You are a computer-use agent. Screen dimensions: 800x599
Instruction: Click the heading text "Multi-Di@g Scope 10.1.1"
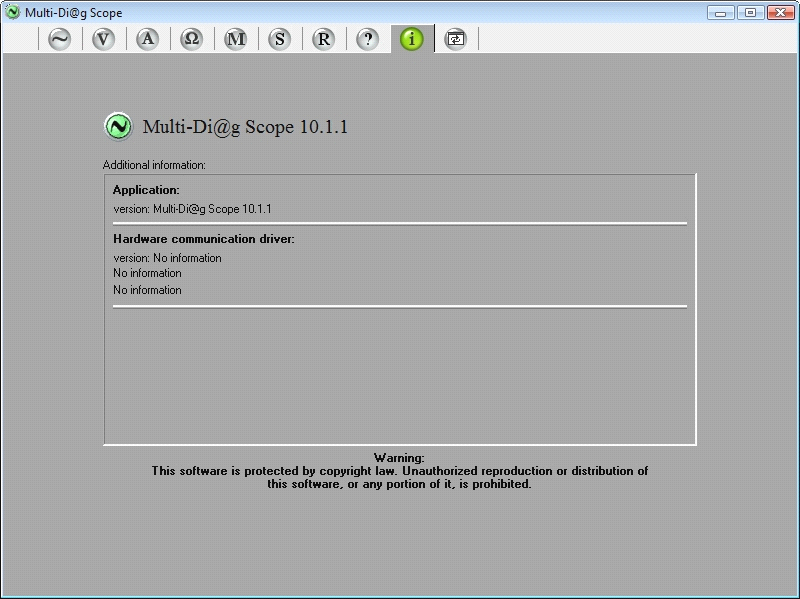(x=245, y=127)
